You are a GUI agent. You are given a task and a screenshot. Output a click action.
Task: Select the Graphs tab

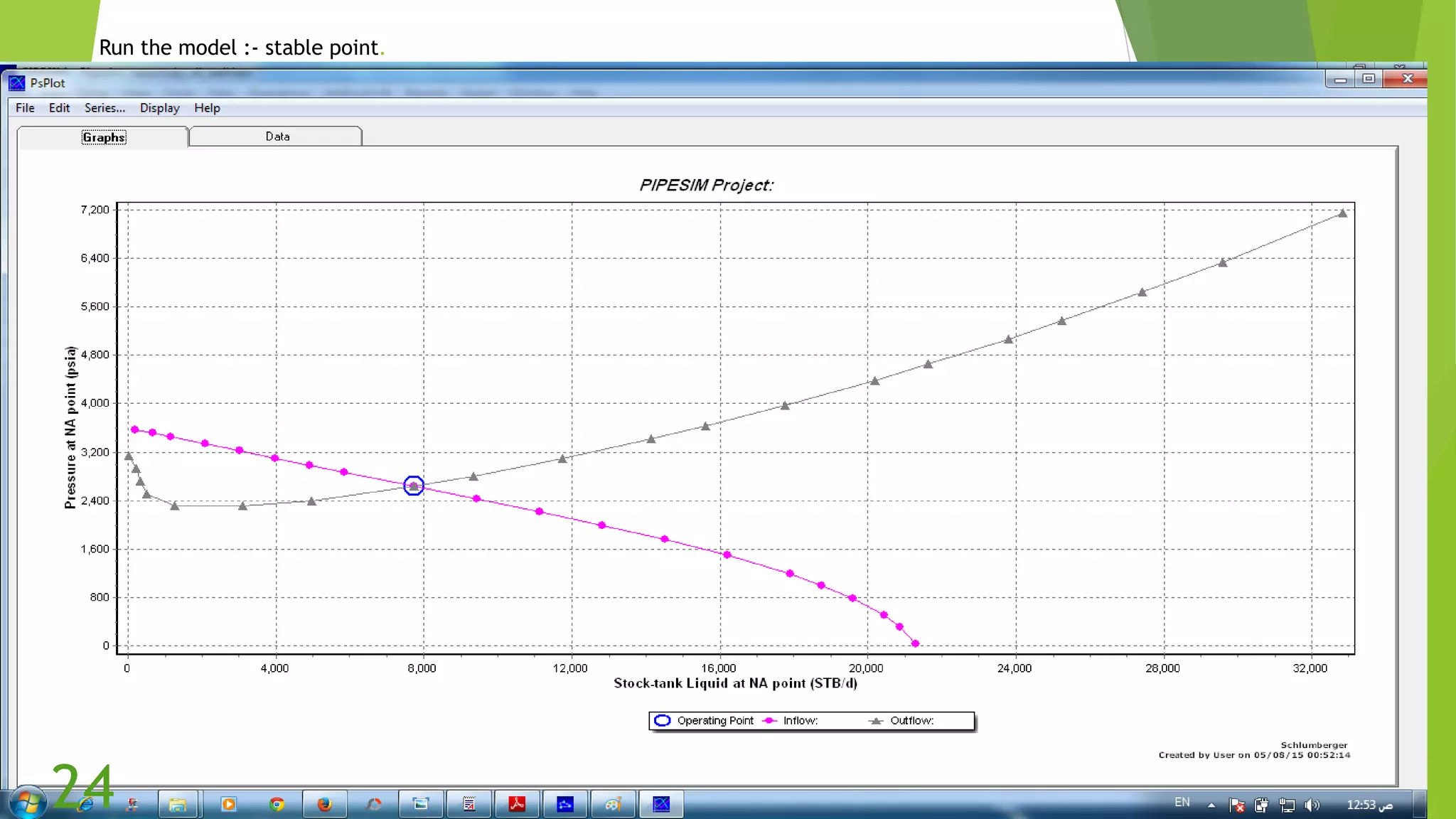tap(103, 137)
